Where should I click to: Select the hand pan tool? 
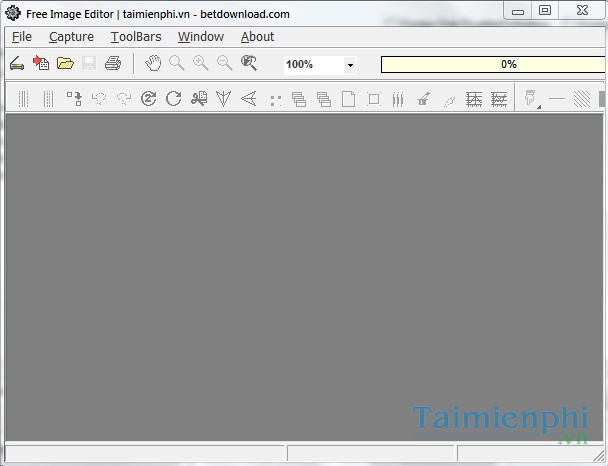[153, 63]
